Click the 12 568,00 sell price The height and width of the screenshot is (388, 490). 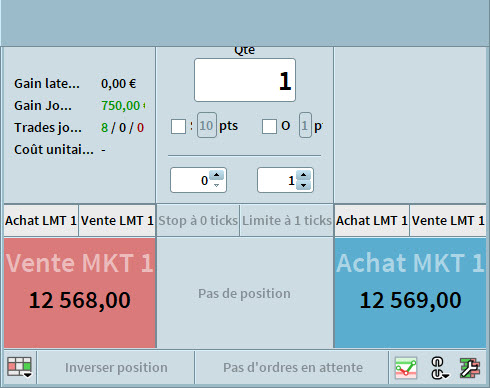click(x=80, y=300)
